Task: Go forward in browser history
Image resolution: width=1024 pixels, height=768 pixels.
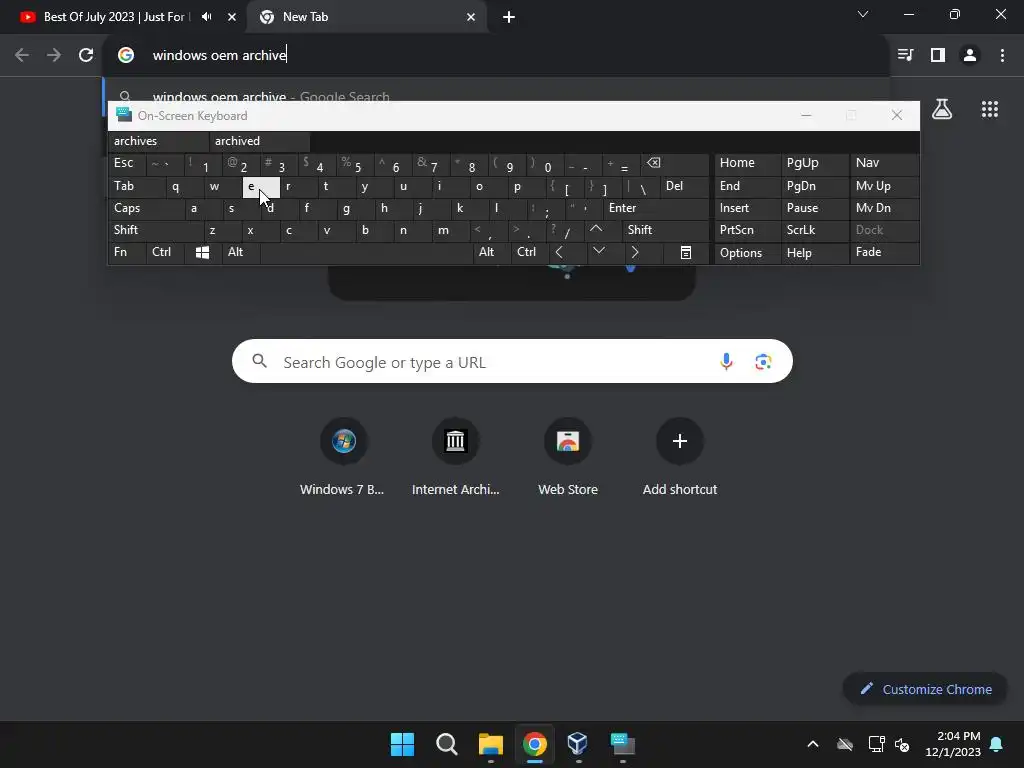Action: pyautogui.click(x=54, y=55)
